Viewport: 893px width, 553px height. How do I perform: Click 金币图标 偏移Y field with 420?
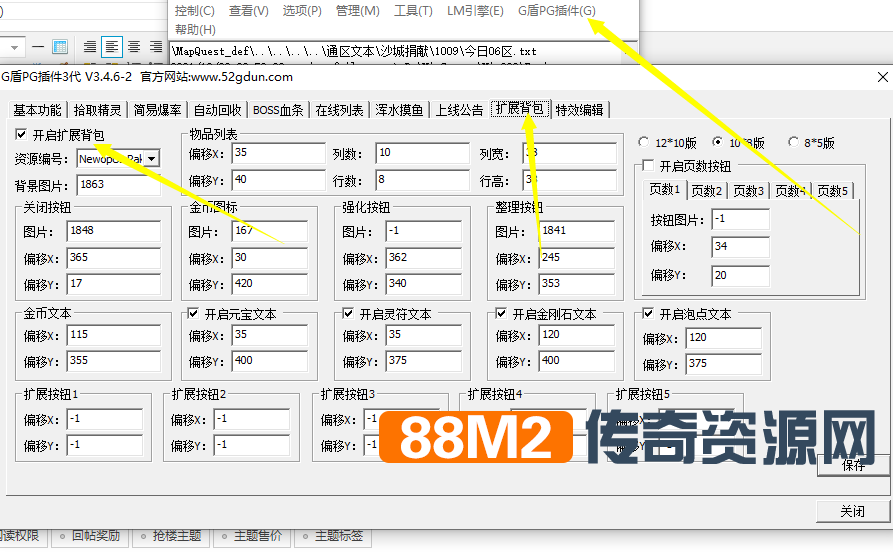(269, 284)
